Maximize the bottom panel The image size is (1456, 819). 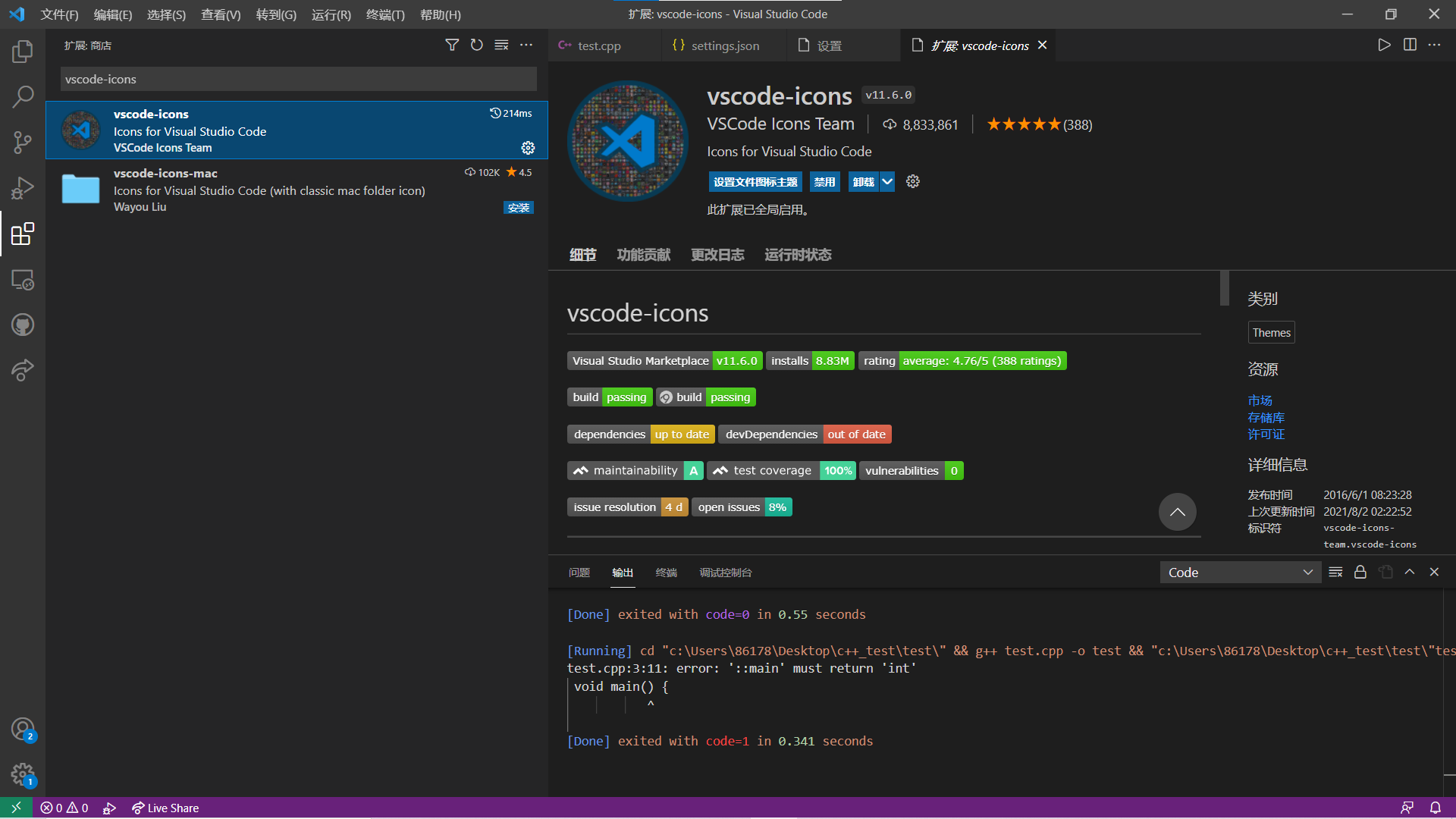(1410, 573)
